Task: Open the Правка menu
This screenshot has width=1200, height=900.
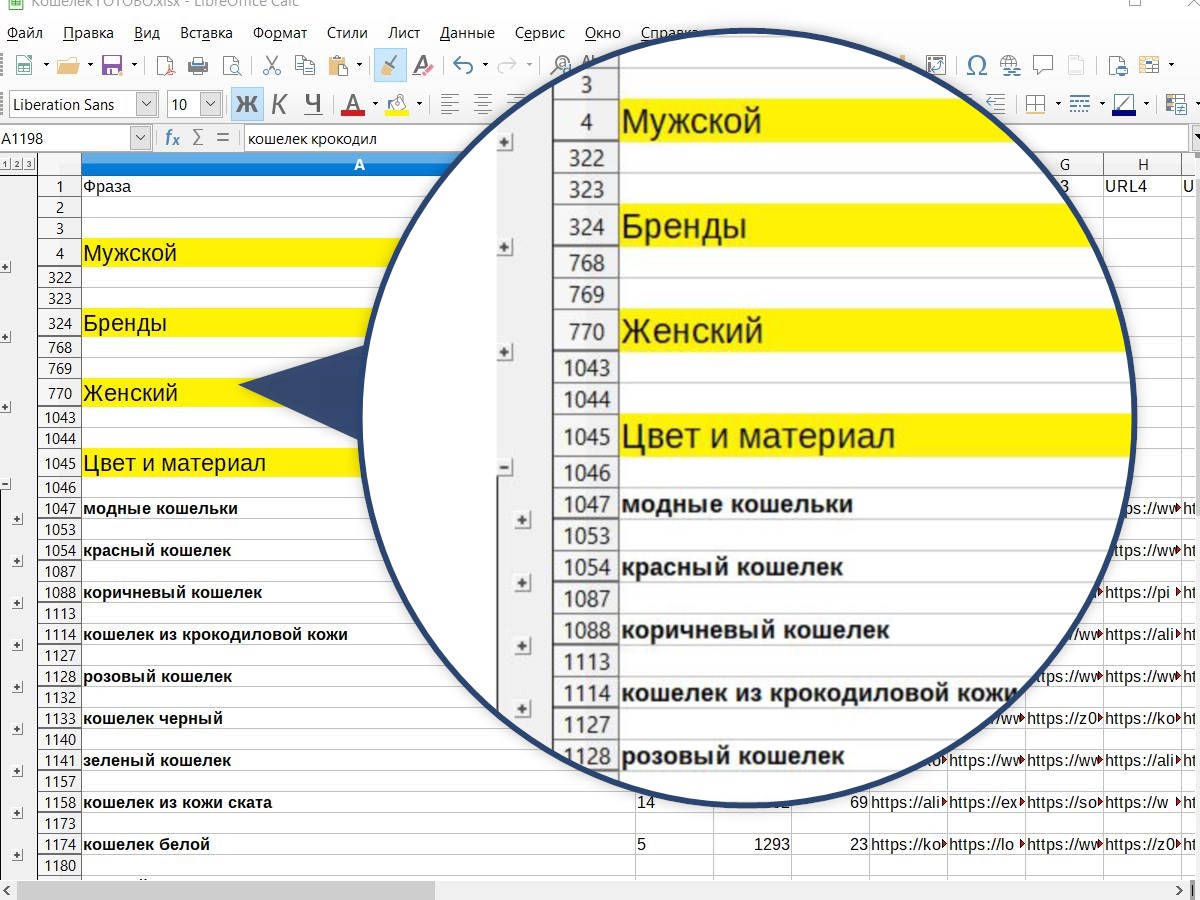Action: coord(88,33)
